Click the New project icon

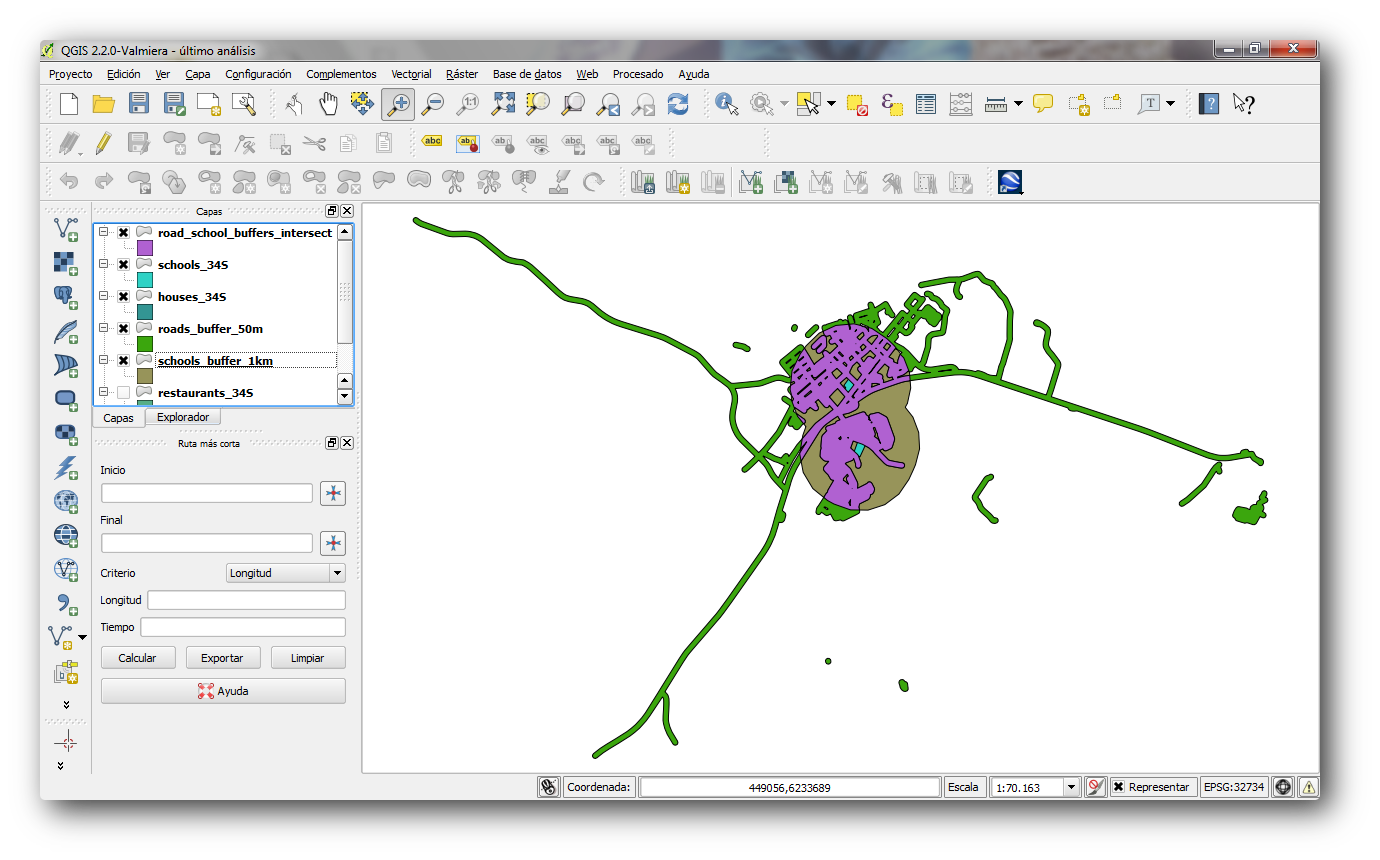point(69,103)
